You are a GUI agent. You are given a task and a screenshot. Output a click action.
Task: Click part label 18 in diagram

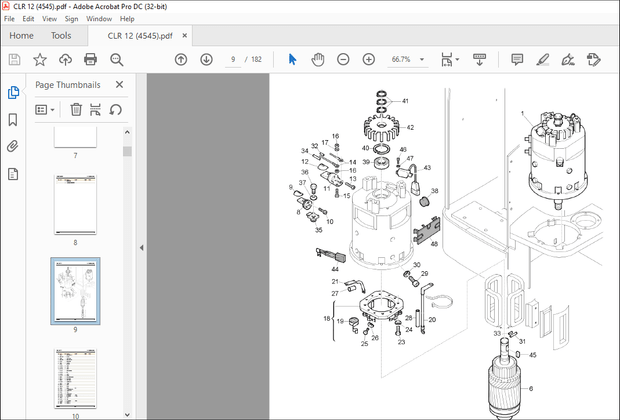pyautogui.click(x=327, y=318)
